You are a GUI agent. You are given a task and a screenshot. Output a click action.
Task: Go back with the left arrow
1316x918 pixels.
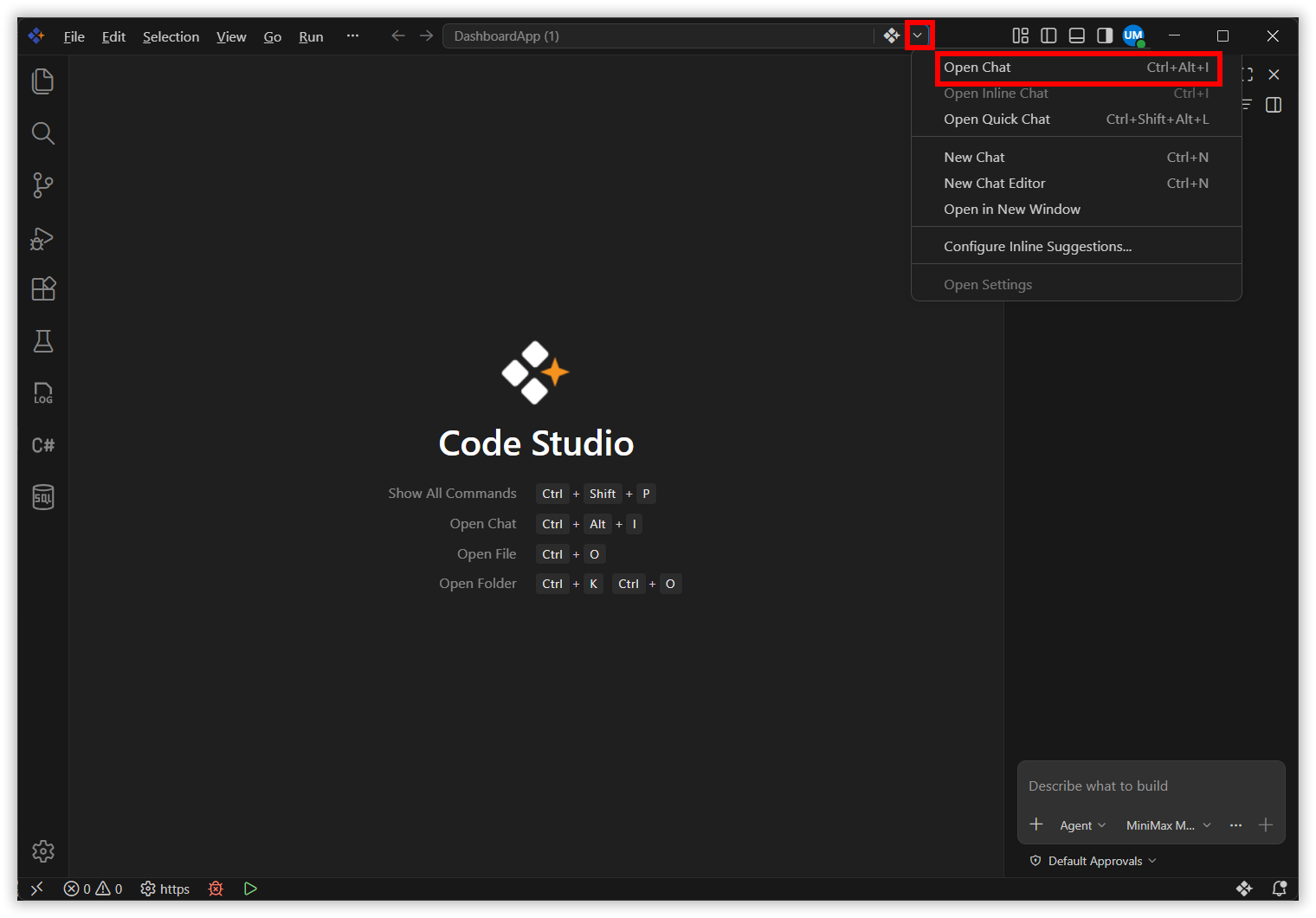pos(397,36)
